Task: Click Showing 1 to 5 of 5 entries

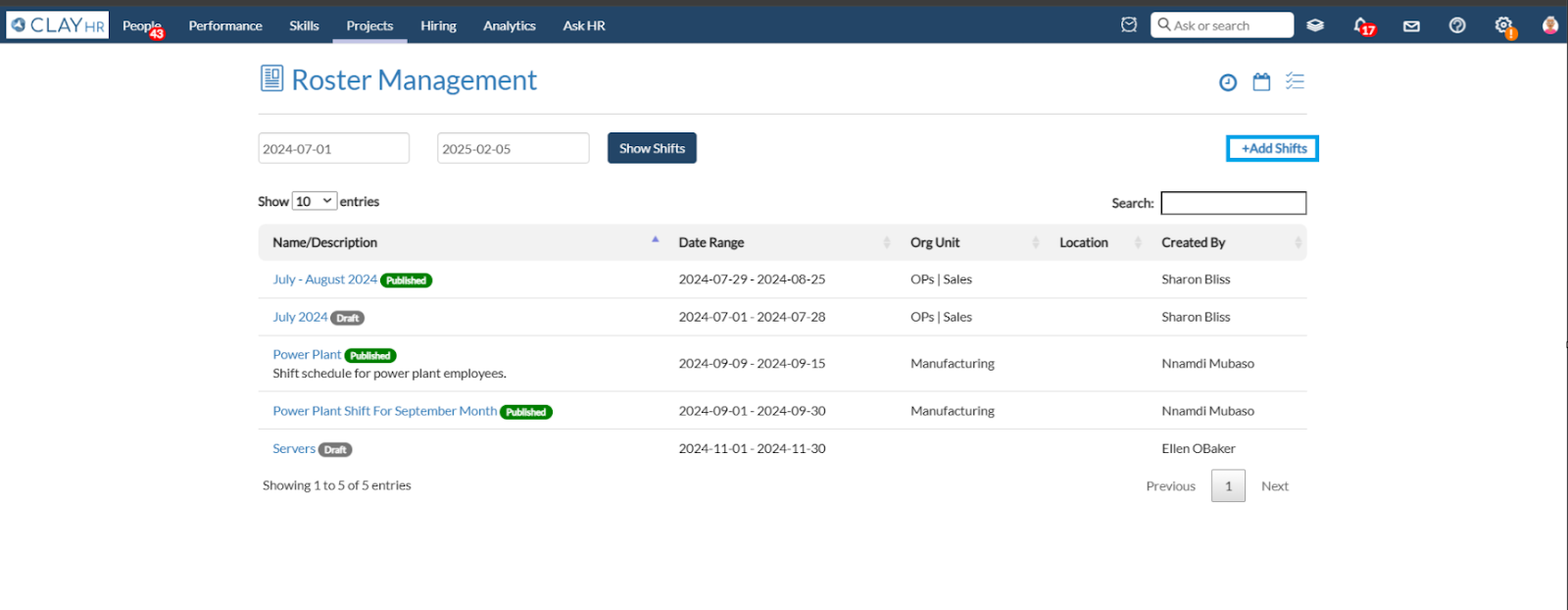Action: point(337,485)
